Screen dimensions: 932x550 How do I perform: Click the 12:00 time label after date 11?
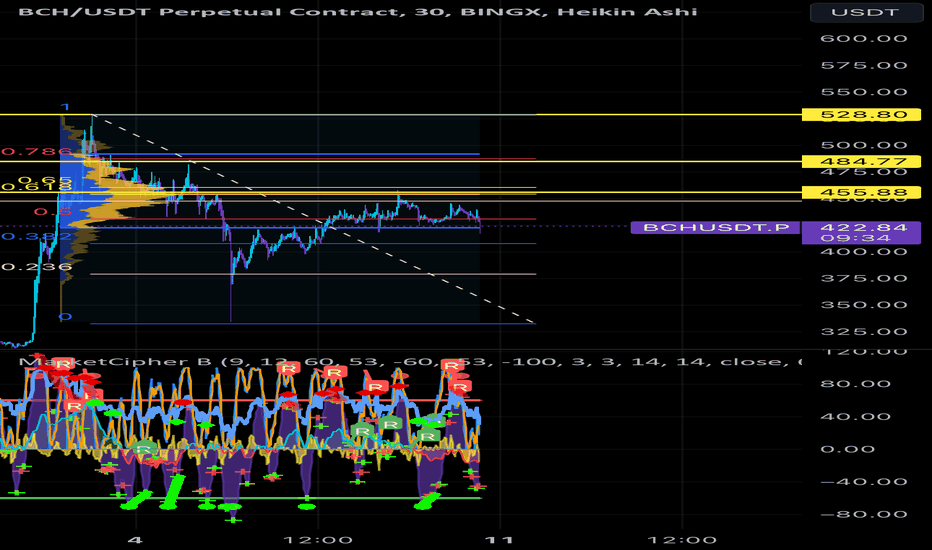tap(682, 540)
